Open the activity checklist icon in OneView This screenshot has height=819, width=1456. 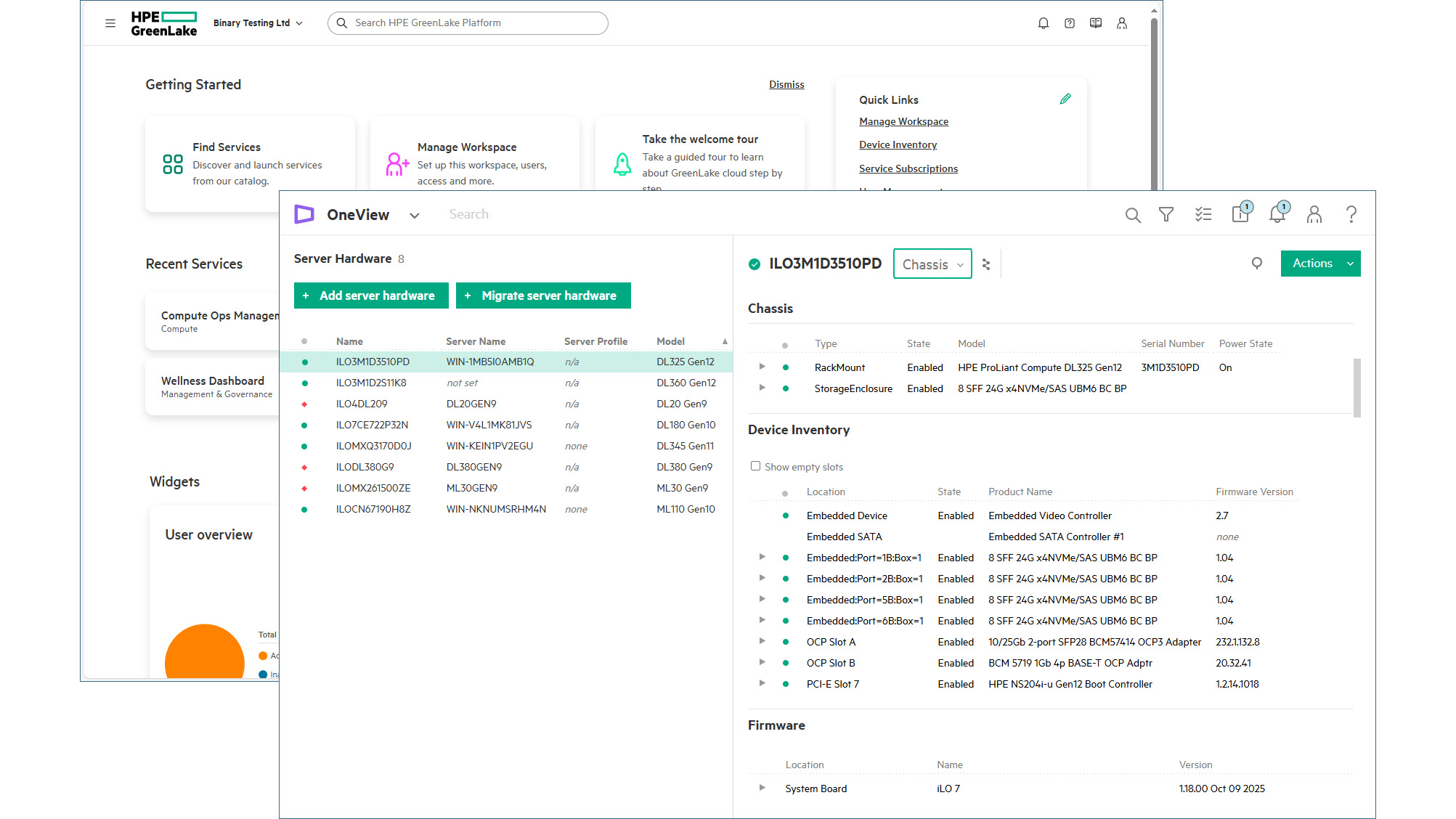pos(1203,215)
